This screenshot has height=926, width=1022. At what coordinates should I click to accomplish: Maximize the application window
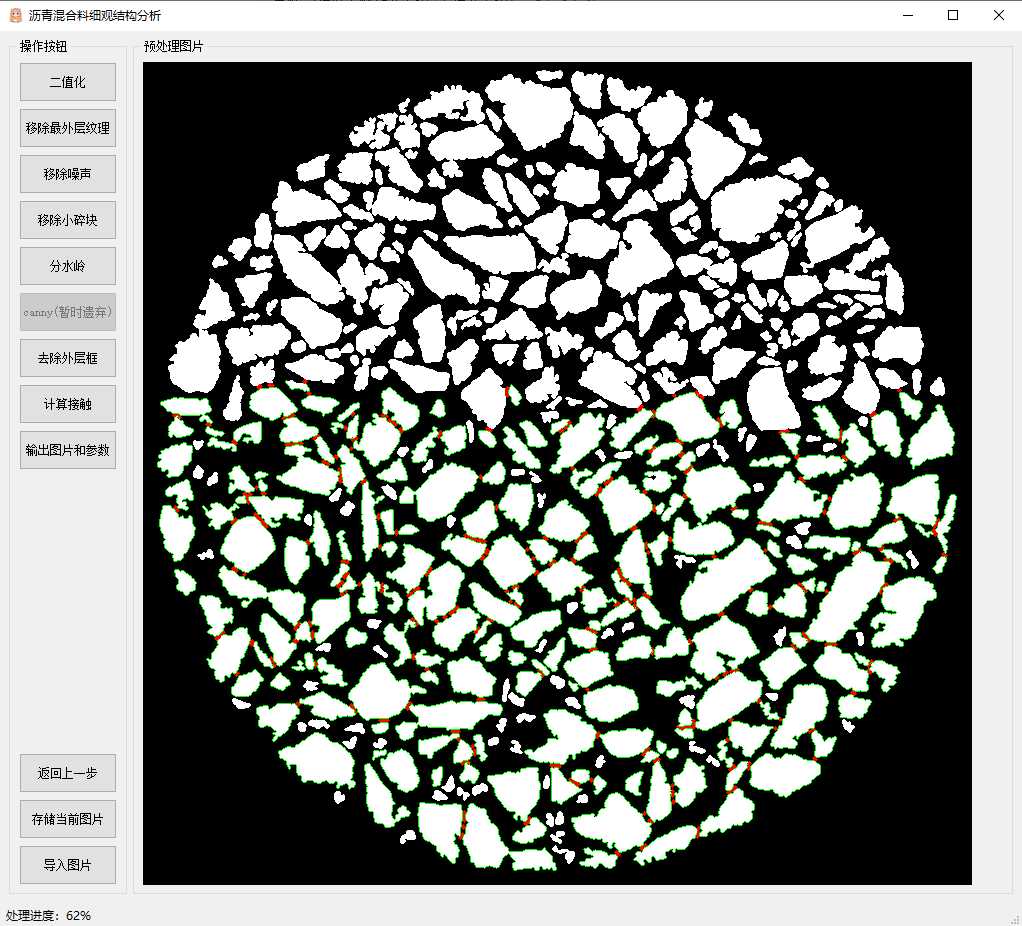point(953,15)
